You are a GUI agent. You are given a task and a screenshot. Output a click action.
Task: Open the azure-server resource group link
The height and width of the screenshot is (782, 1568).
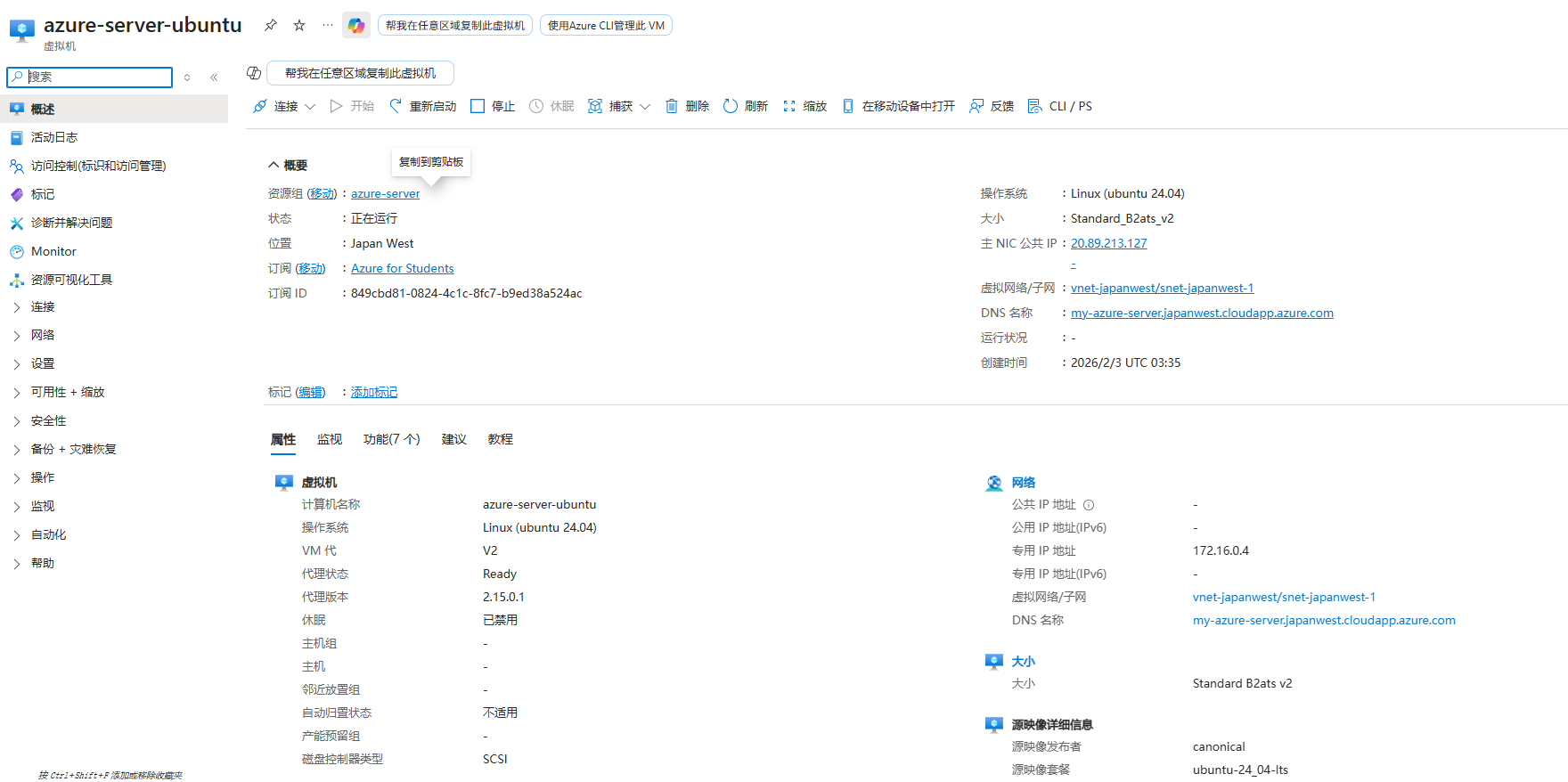pos(385,193)
